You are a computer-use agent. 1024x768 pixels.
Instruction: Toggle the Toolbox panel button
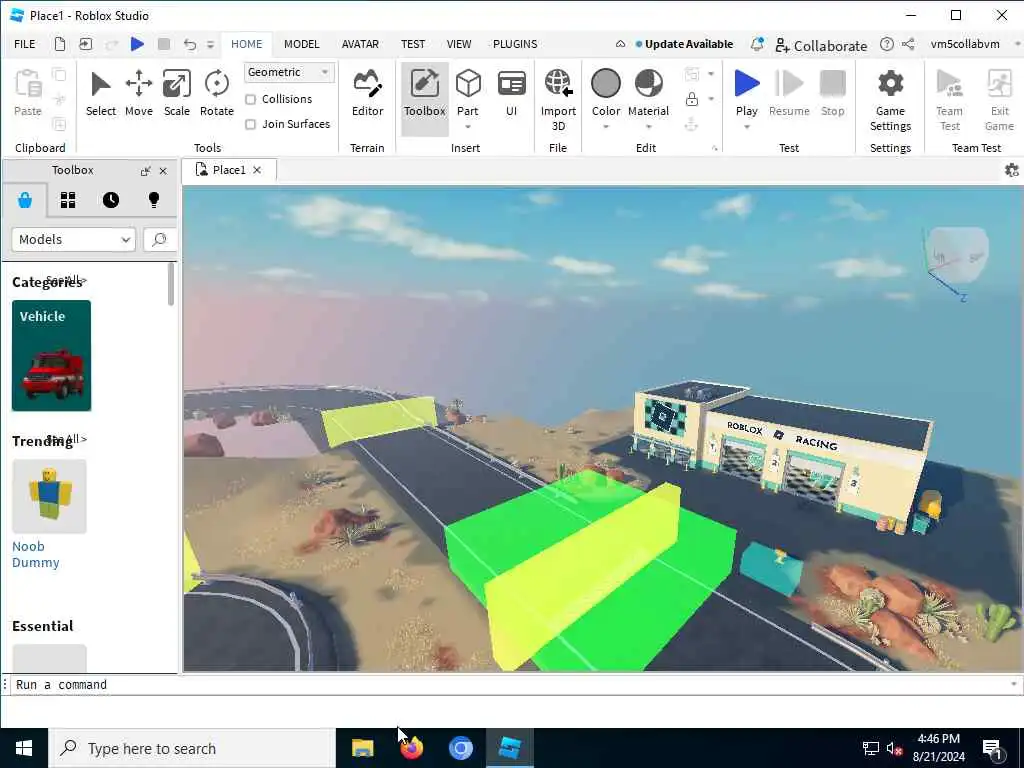(x=424, y=98)
